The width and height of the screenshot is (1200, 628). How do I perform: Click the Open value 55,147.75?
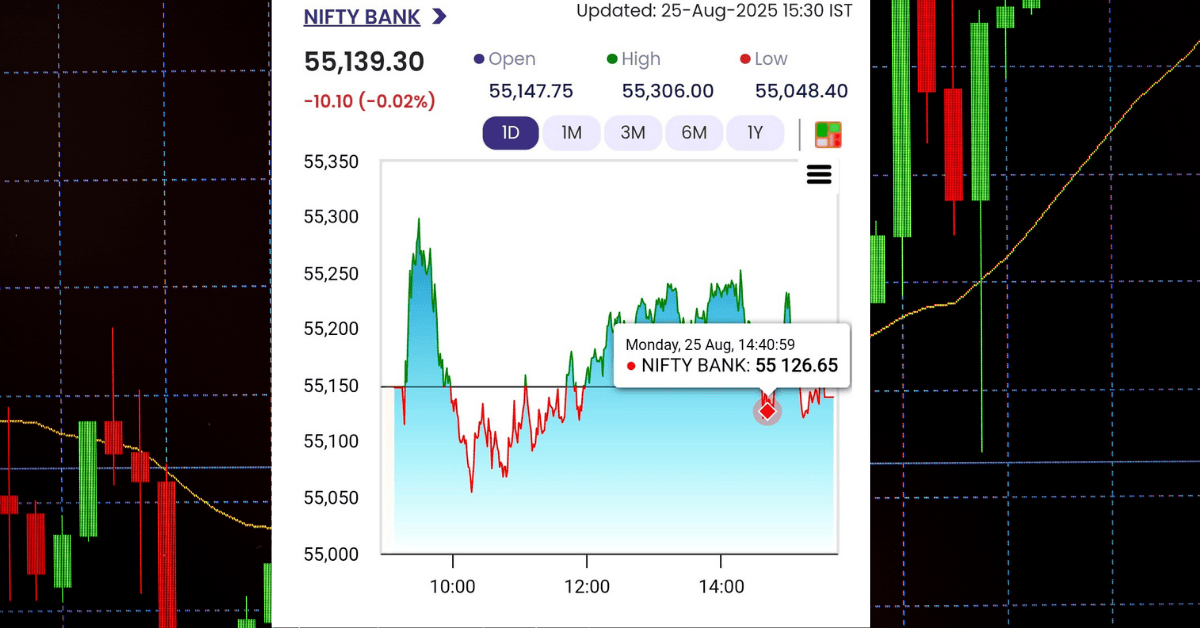coord(530,91)
